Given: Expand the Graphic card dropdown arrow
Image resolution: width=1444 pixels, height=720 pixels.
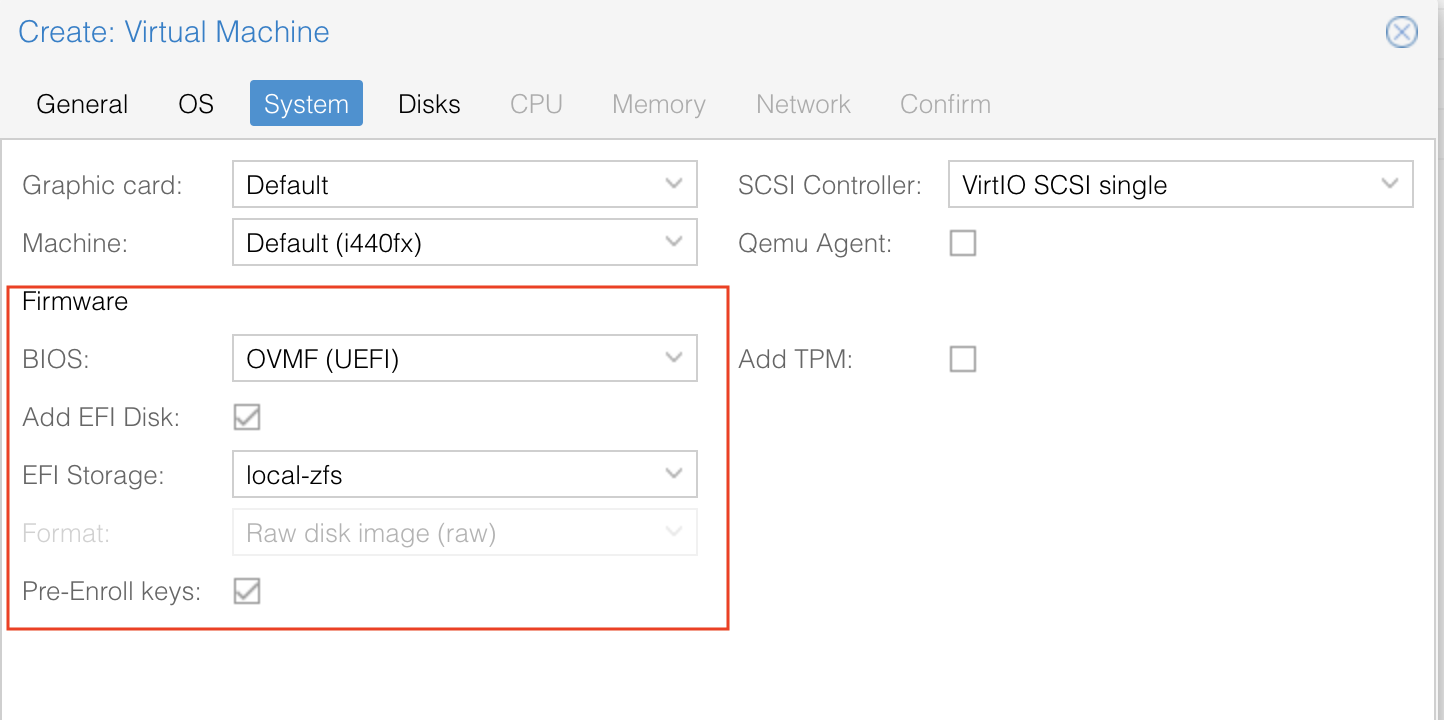Looking at the screenshot, I should click(x=674, y=185).
